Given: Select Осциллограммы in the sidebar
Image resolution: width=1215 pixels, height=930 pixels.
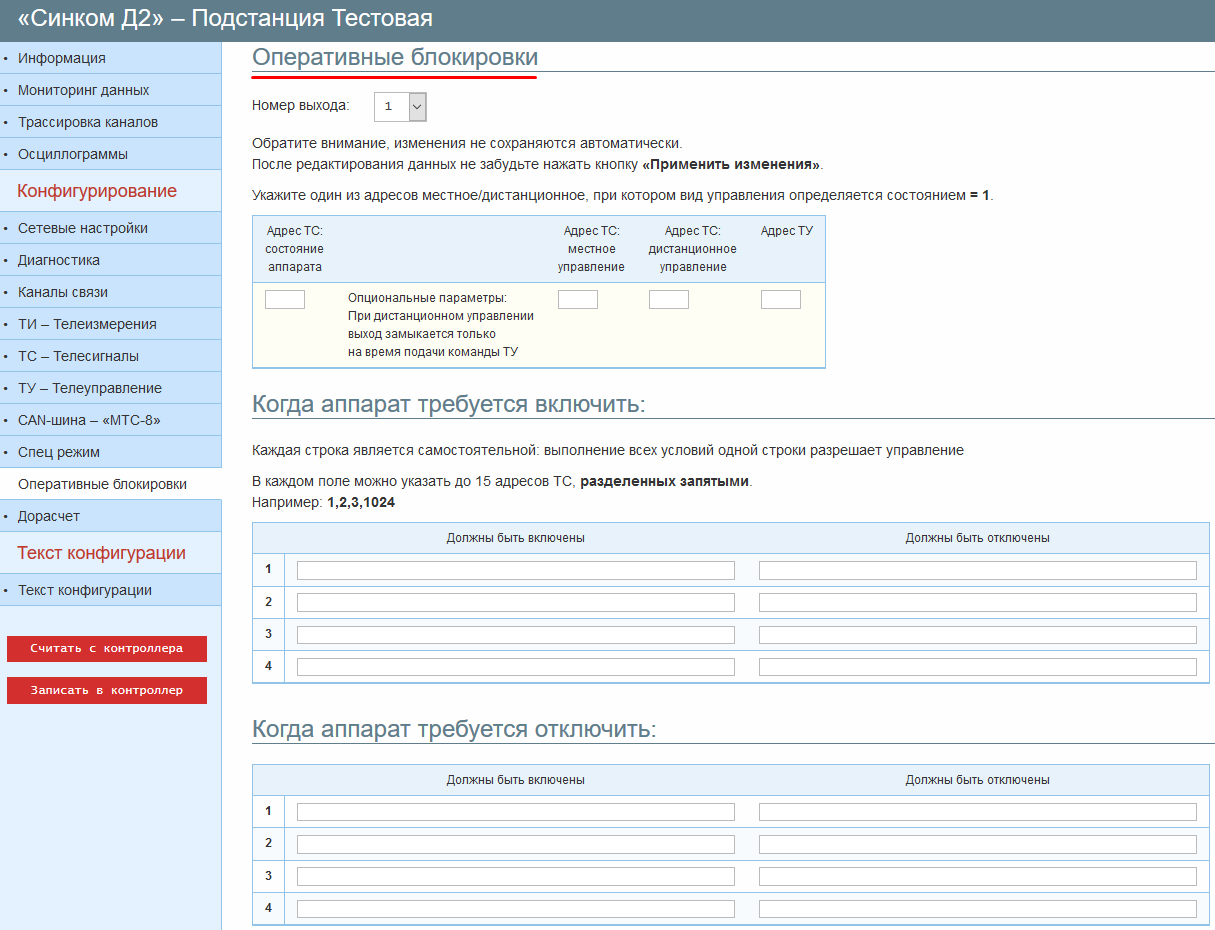Looking at the screenshot, I should click(73, 154).
